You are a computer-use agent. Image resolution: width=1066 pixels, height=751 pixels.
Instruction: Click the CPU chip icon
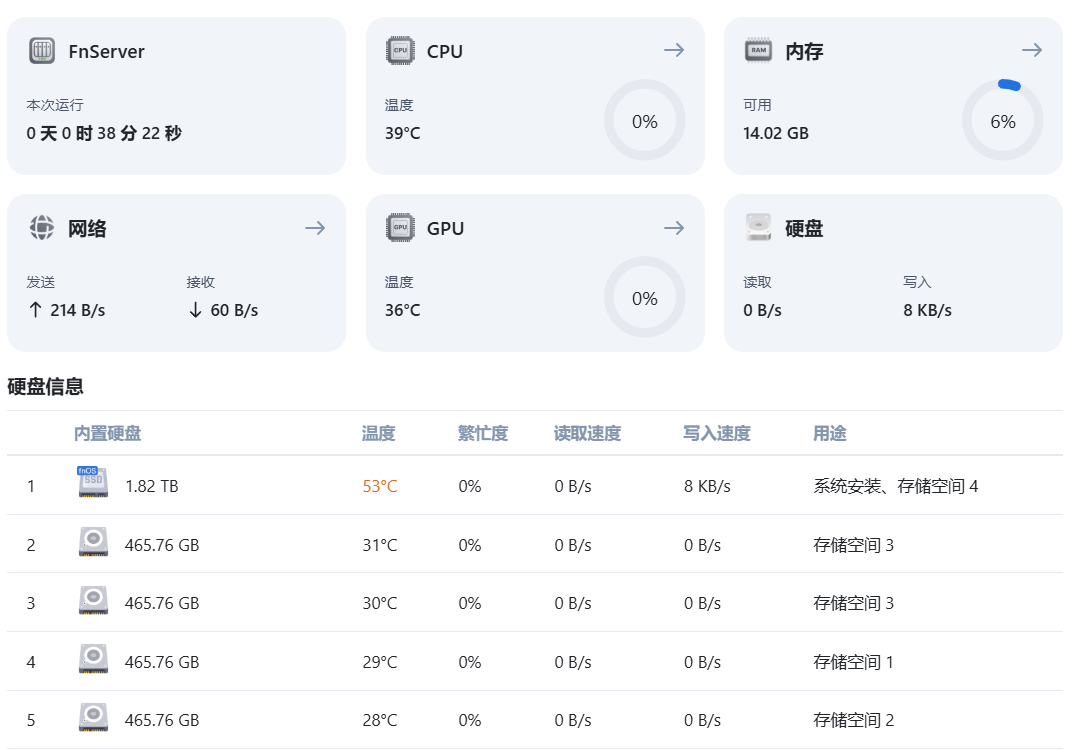click(400, 51)
